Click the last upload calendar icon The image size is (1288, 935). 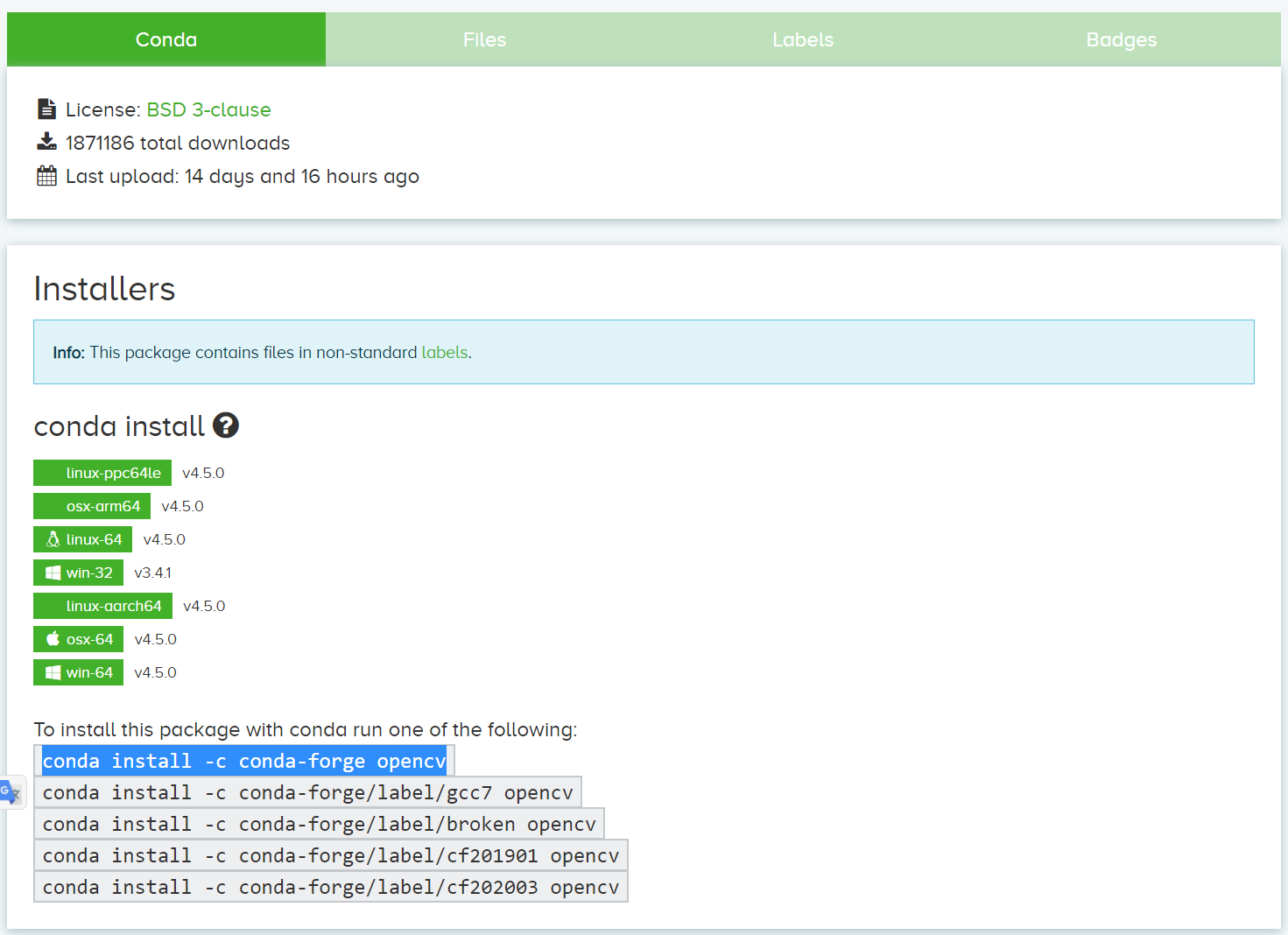point(46,175)
